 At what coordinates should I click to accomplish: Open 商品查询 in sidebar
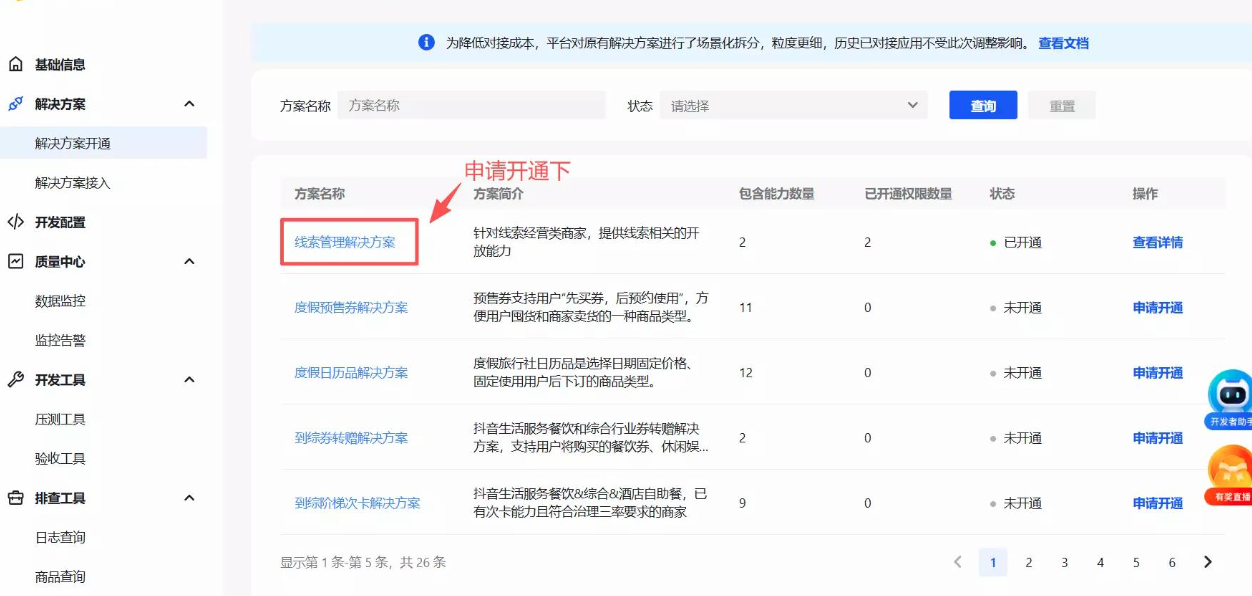[60, 576]
